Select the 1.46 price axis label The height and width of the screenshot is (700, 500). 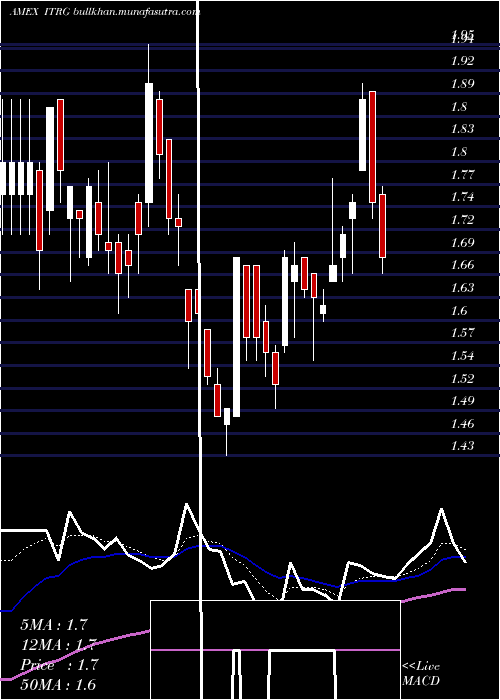pyautogui.click(x=462, y=424)
